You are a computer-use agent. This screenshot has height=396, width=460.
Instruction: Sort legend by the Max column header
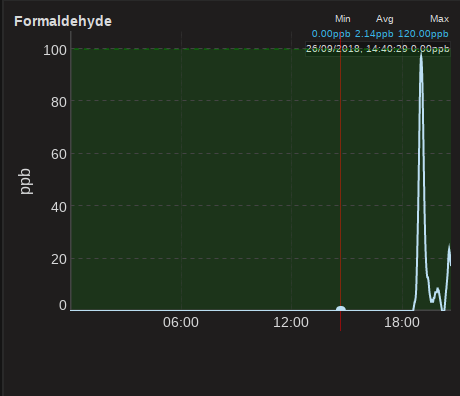(439, 19)
